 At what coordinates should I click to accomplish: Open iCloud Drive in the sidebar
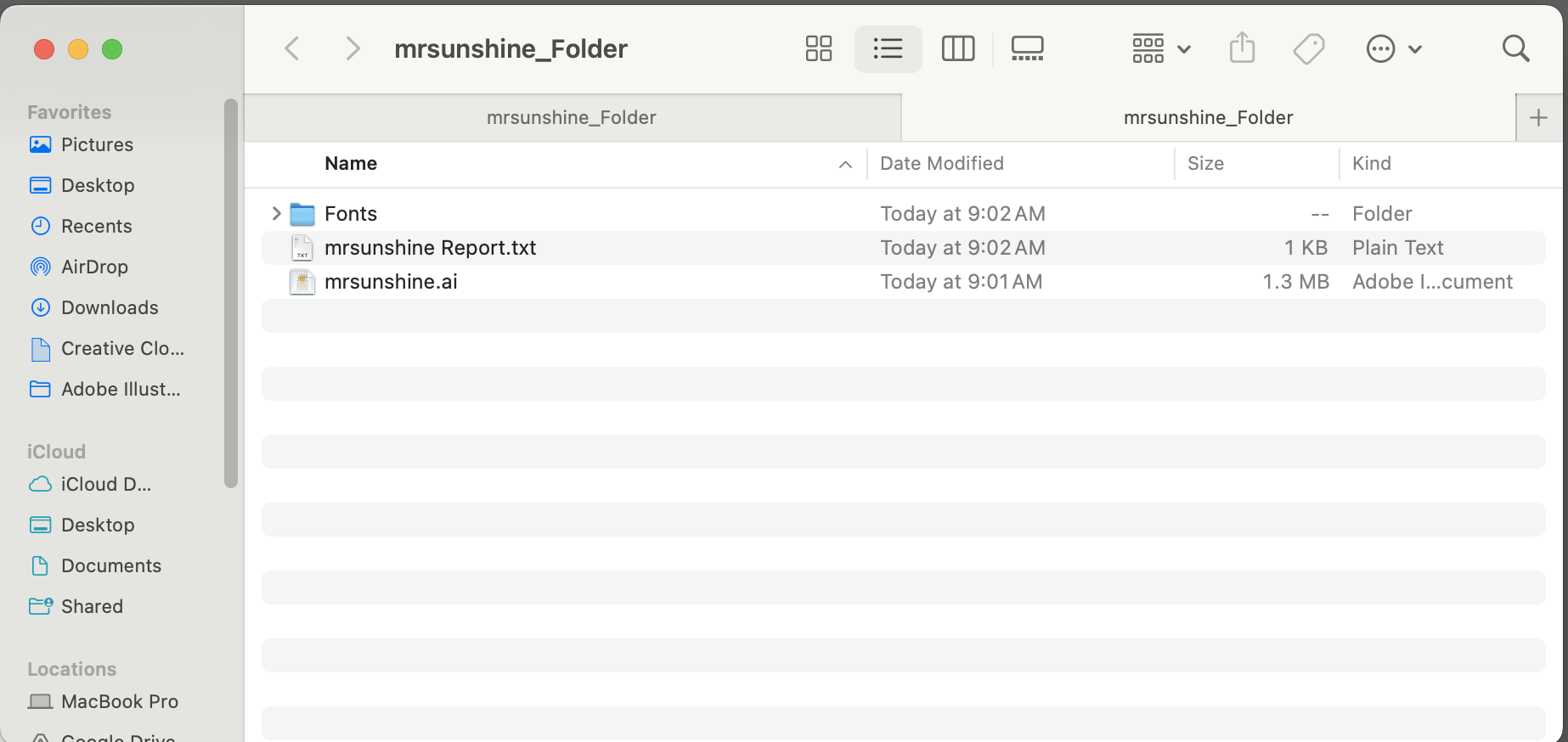tap(106, 484)
